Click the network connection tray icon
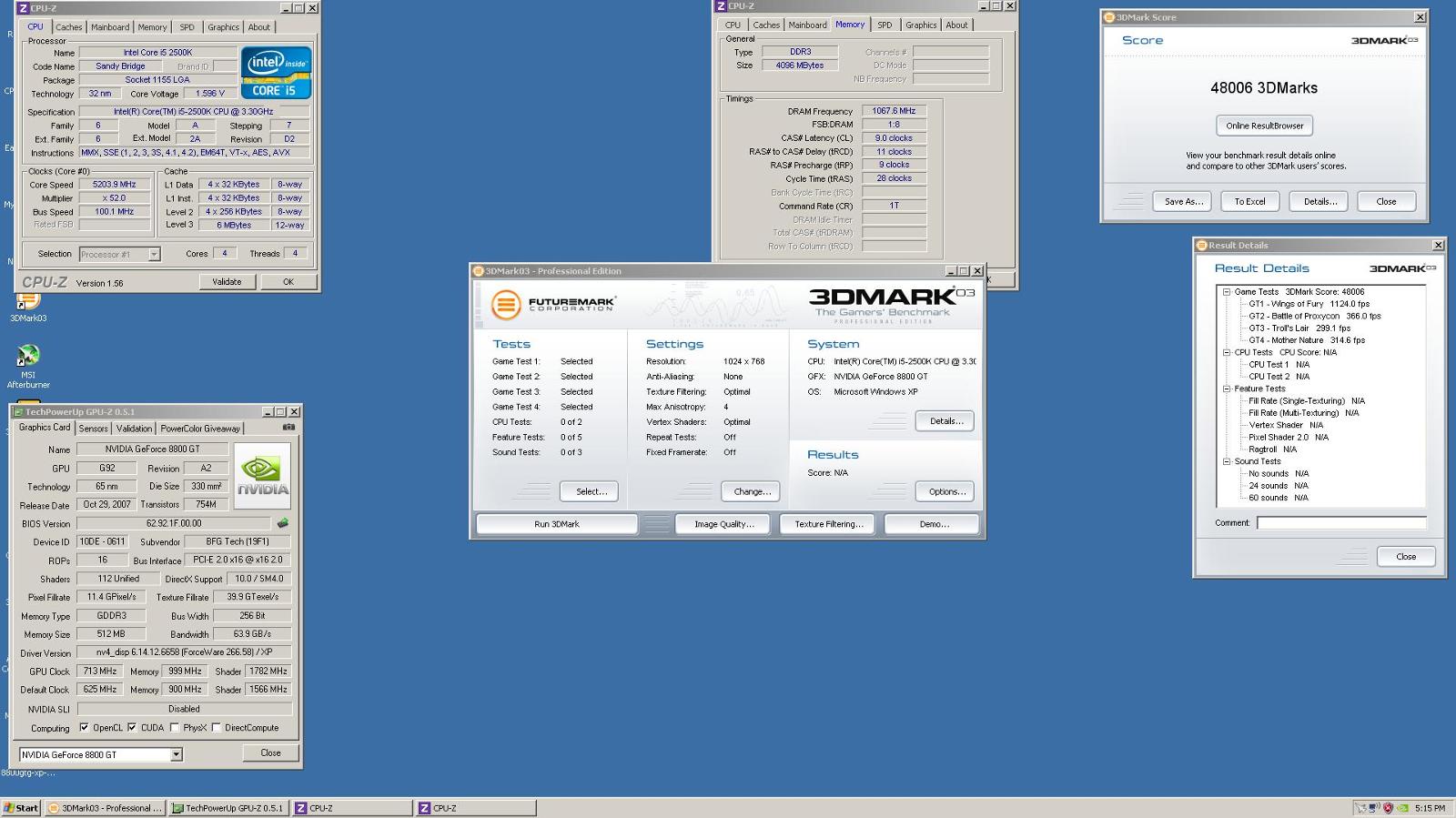 coord(1374,807)
